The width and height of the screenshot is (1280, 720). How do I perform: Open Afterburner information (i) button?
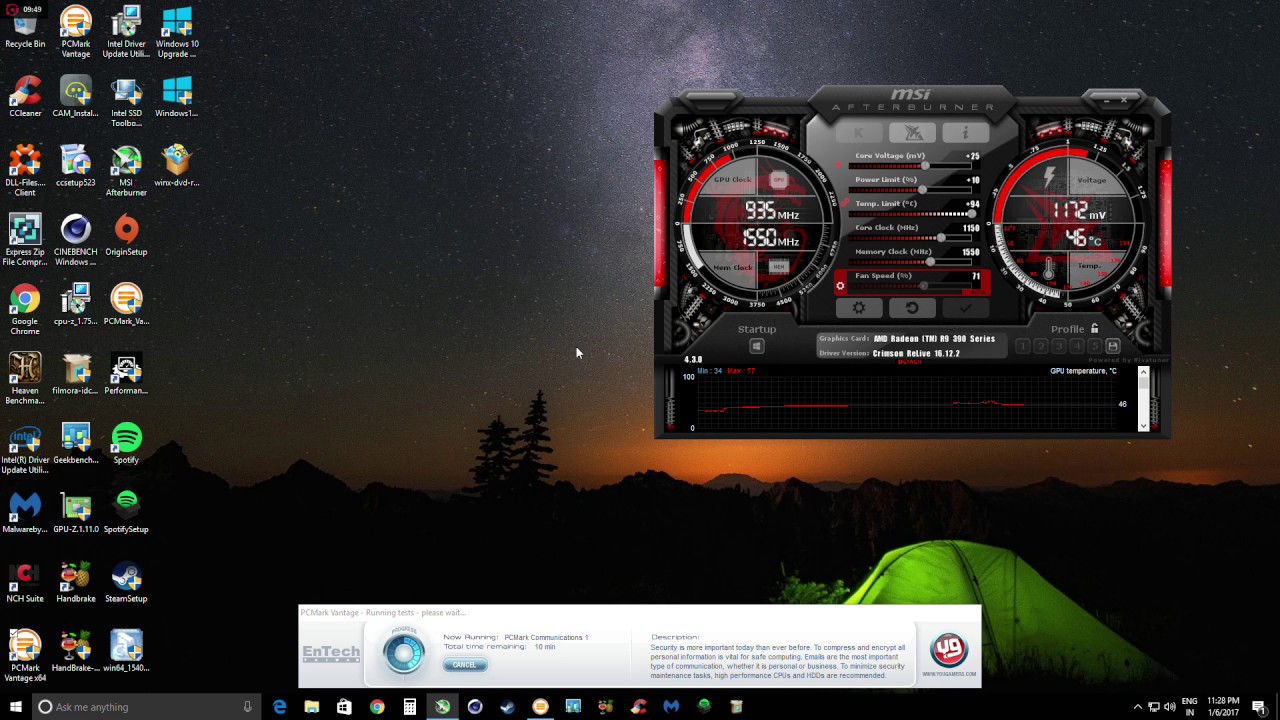click(x=965, y=133)
